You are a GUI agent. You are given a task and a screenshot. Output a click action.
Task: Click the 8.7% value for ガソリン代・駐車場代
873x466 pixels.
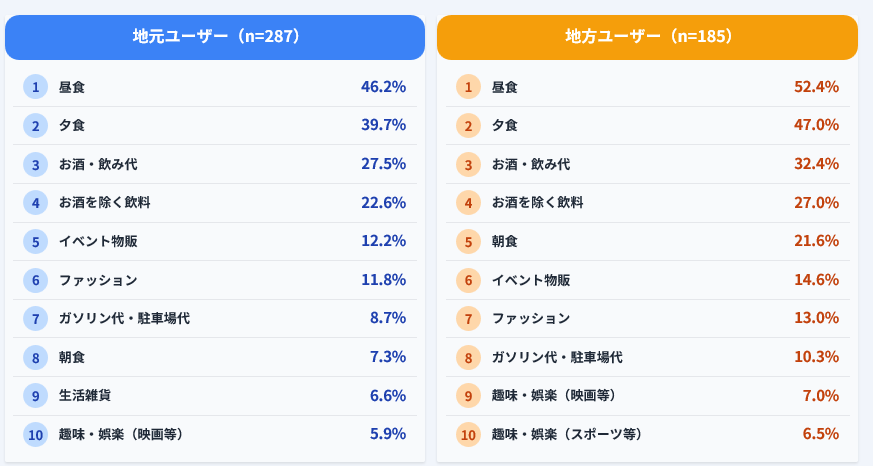pyautogui.click(x=388, y=318)
